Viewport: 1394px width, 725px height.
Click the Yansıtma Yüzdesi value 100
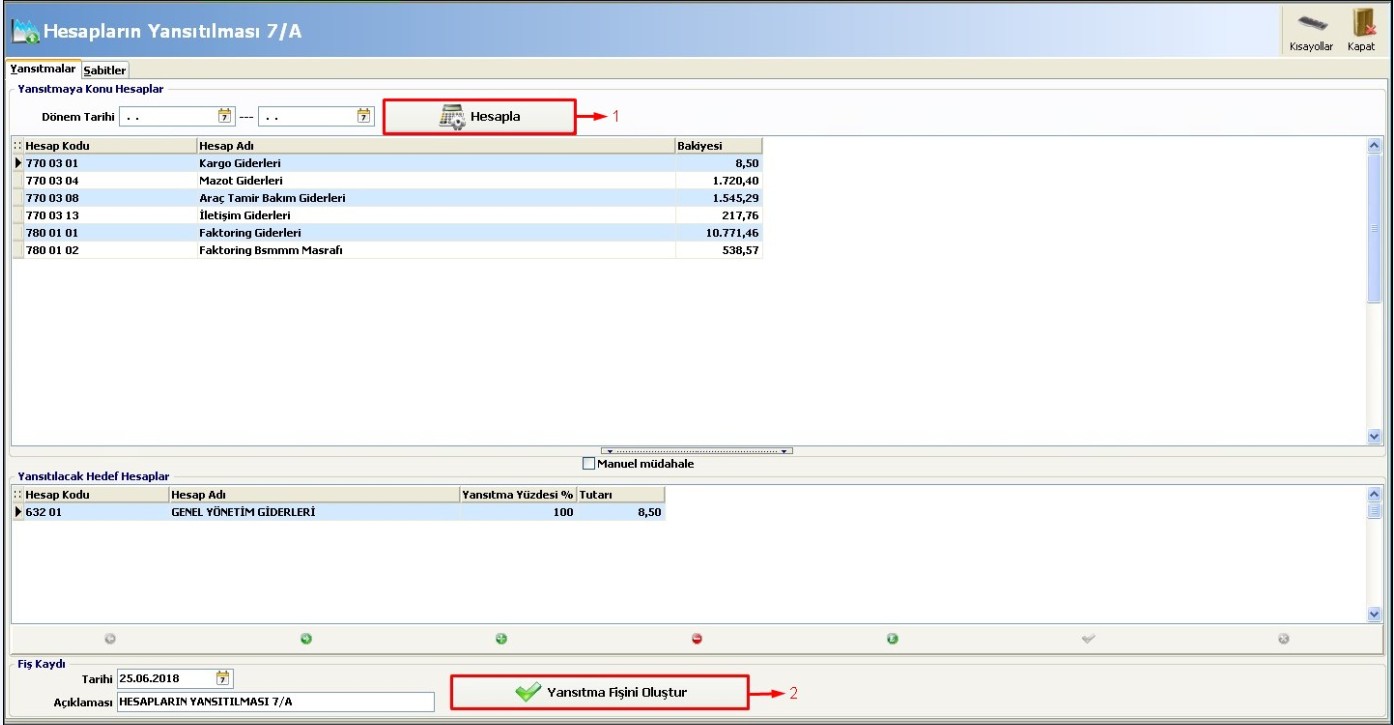pos(563,513)
